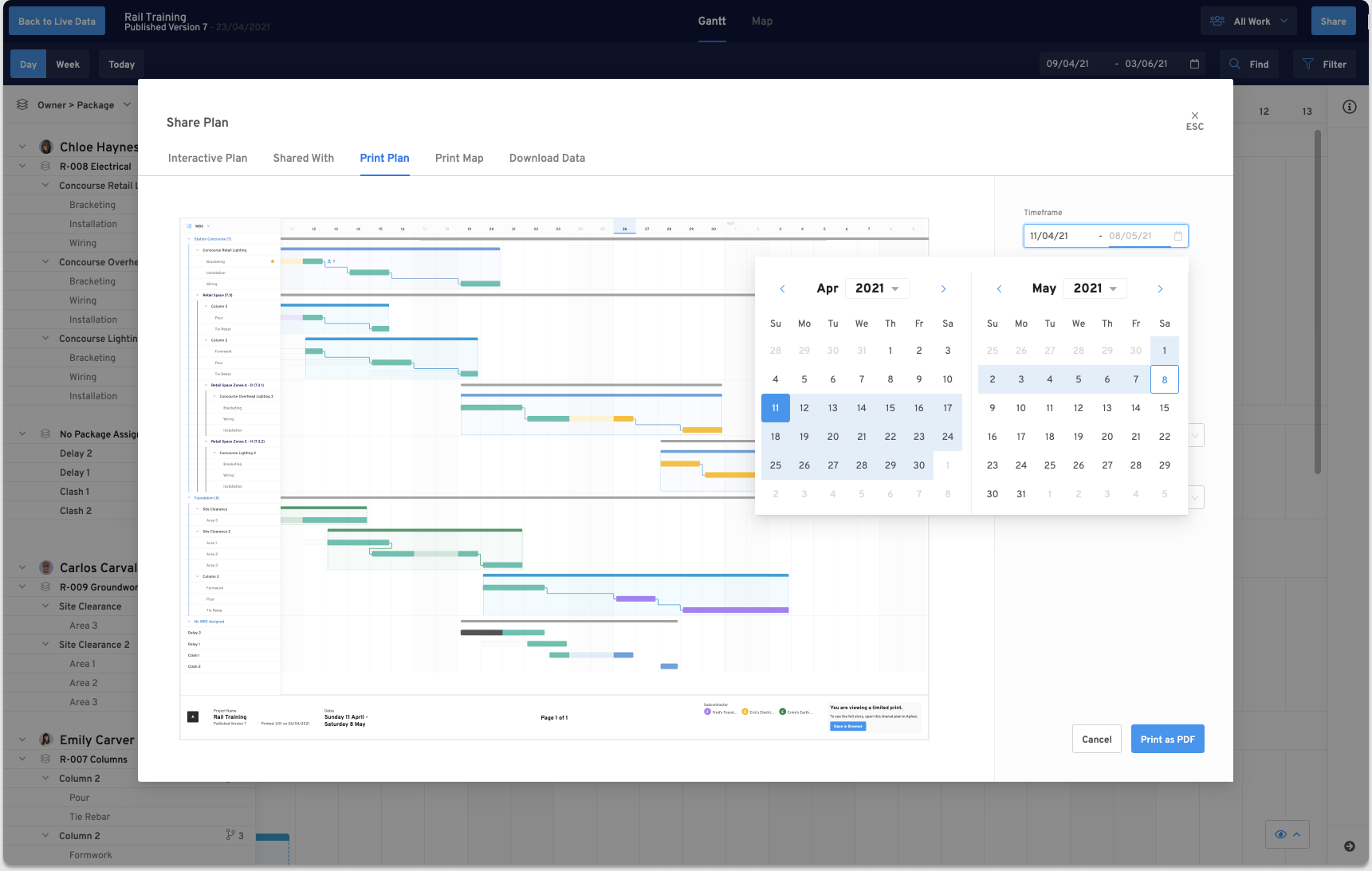The image size is (1372, 871).
Task: Collapse Concourse Retail Lighting row
Action: pyautogui.click(x=45, y=185)
